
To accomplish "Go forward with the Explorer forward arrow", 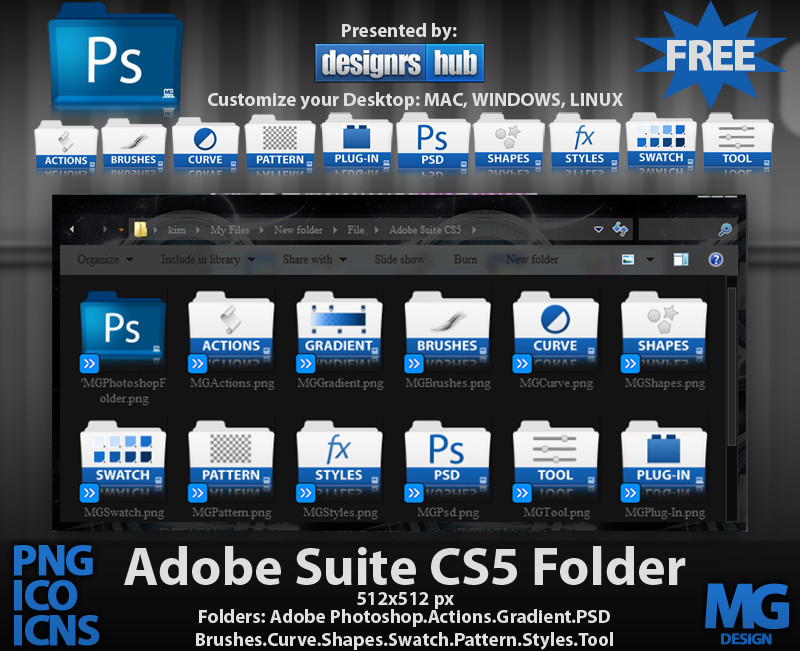I will (x=105, y=230).
